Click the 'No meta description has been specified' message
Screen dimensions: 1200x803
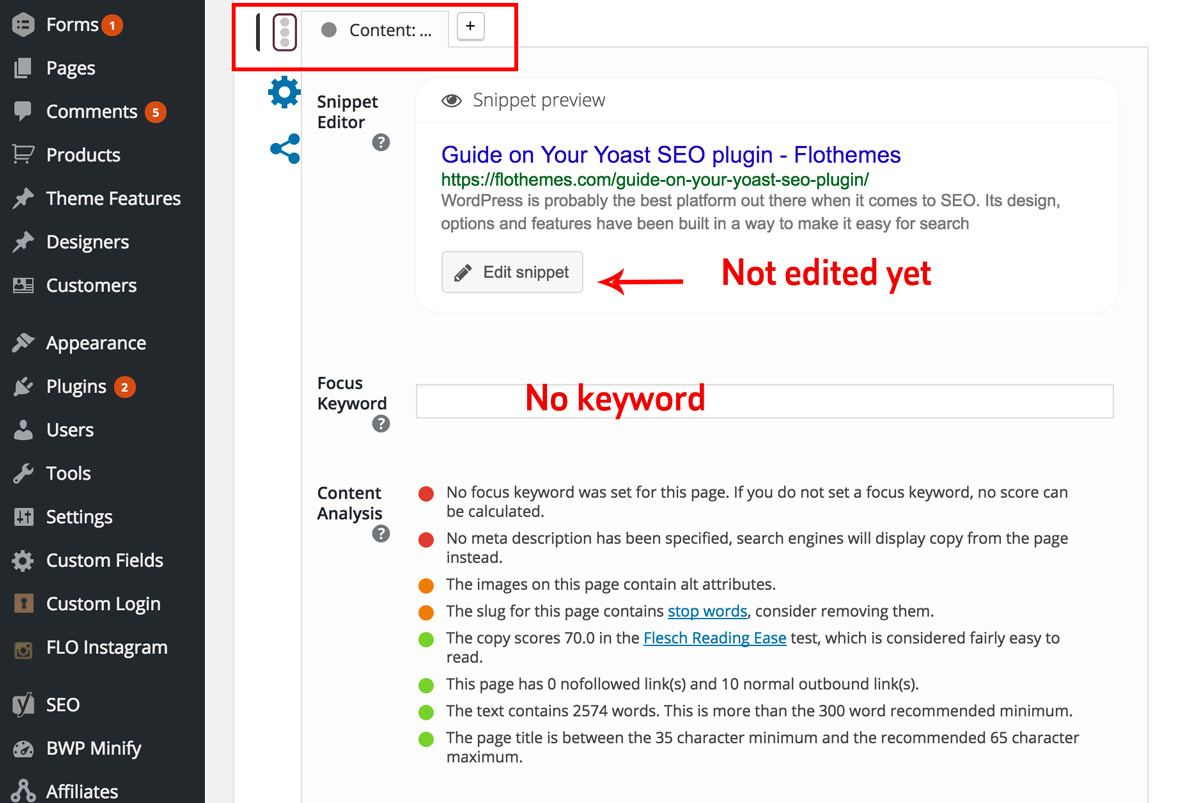(757, 548)
